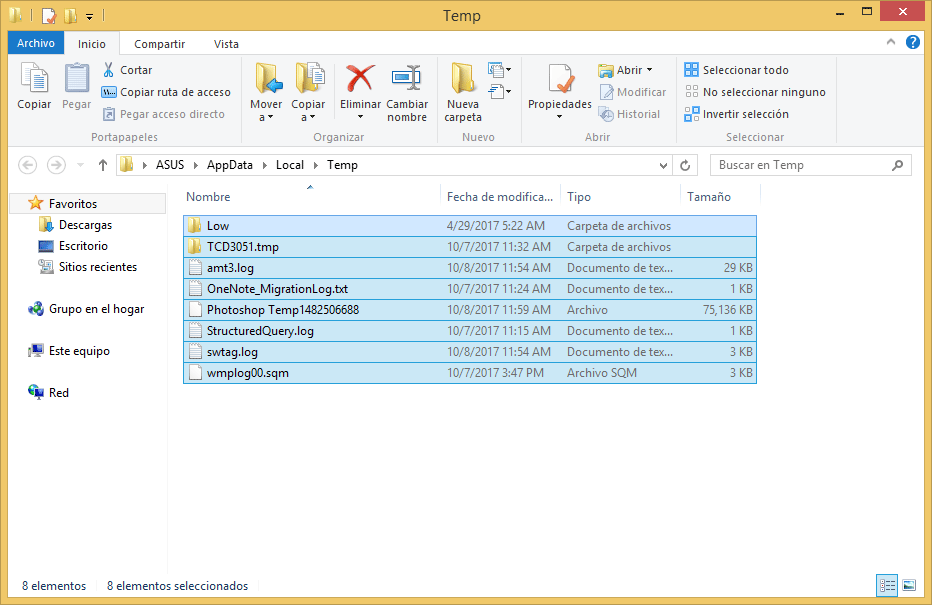
Task: Open the Archivo menu
Action: 35,44
